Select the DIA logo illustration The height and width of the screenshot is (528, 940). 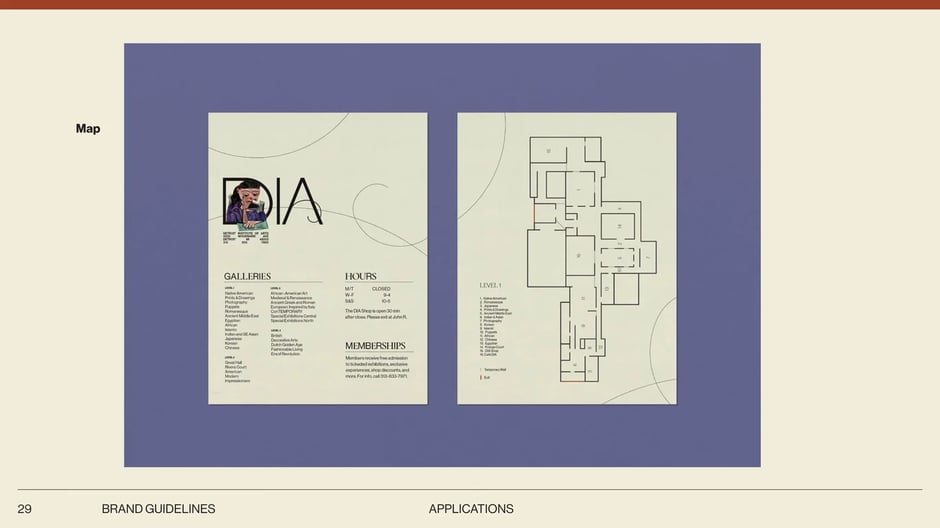pos(273,203)
